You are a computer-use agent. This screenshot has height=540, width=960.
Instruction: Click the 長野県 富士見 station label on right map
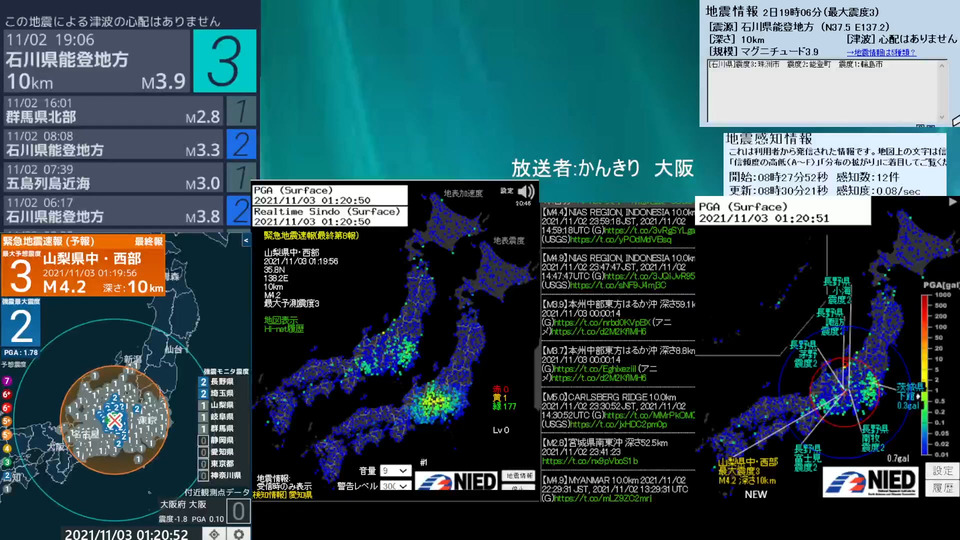pyautogui.click(x=807, y=458)
